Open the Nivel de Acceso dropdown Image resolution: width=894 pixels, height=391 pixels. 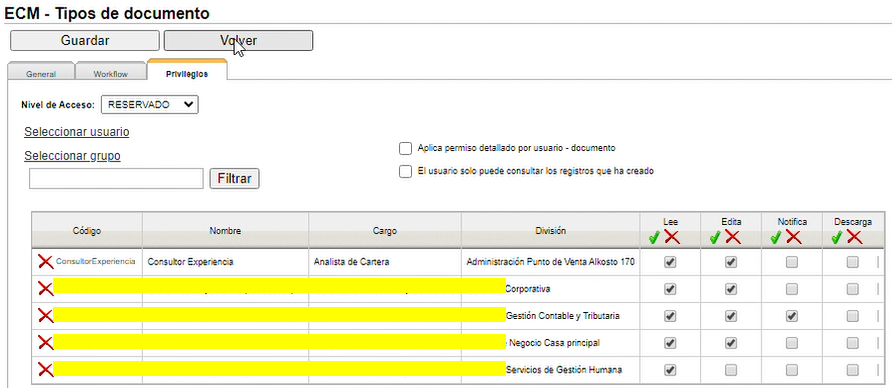149,105
